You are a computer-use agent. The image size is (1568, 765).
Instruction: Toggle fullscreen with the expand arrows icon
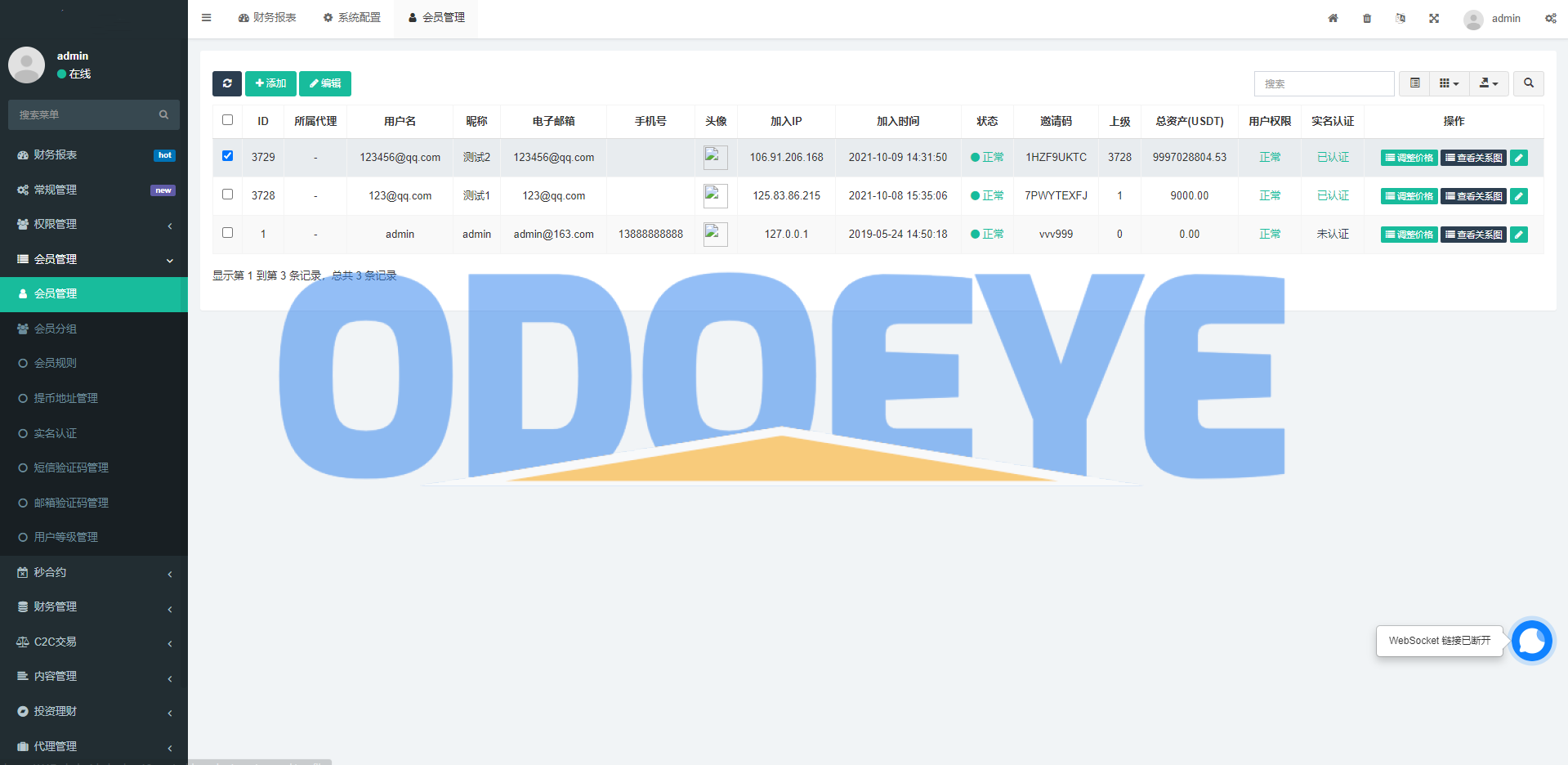(1434, 18)
